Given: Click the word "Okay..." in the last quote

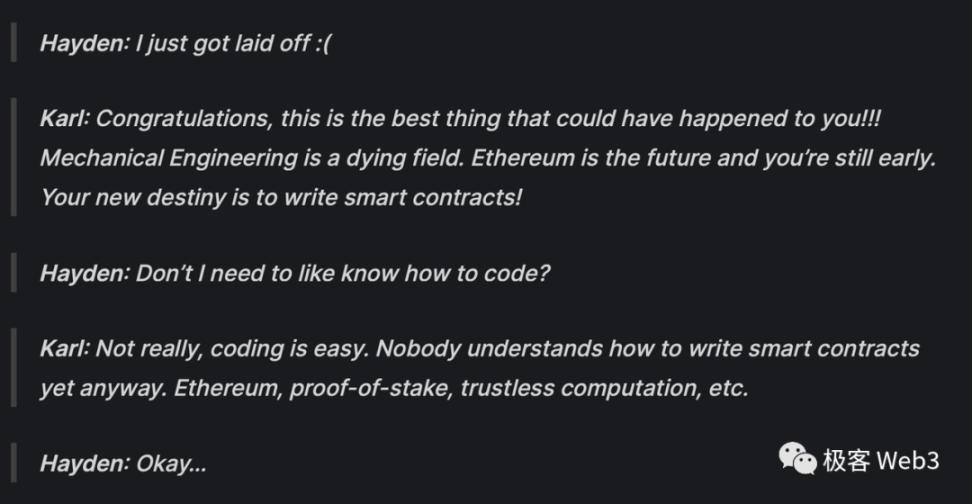Looking at the screenshot, I should coord(171,464).
